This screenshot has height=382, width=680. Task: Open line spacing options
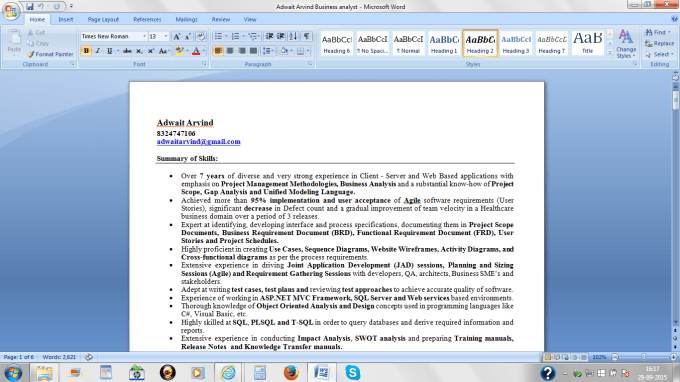coord(268,51)
